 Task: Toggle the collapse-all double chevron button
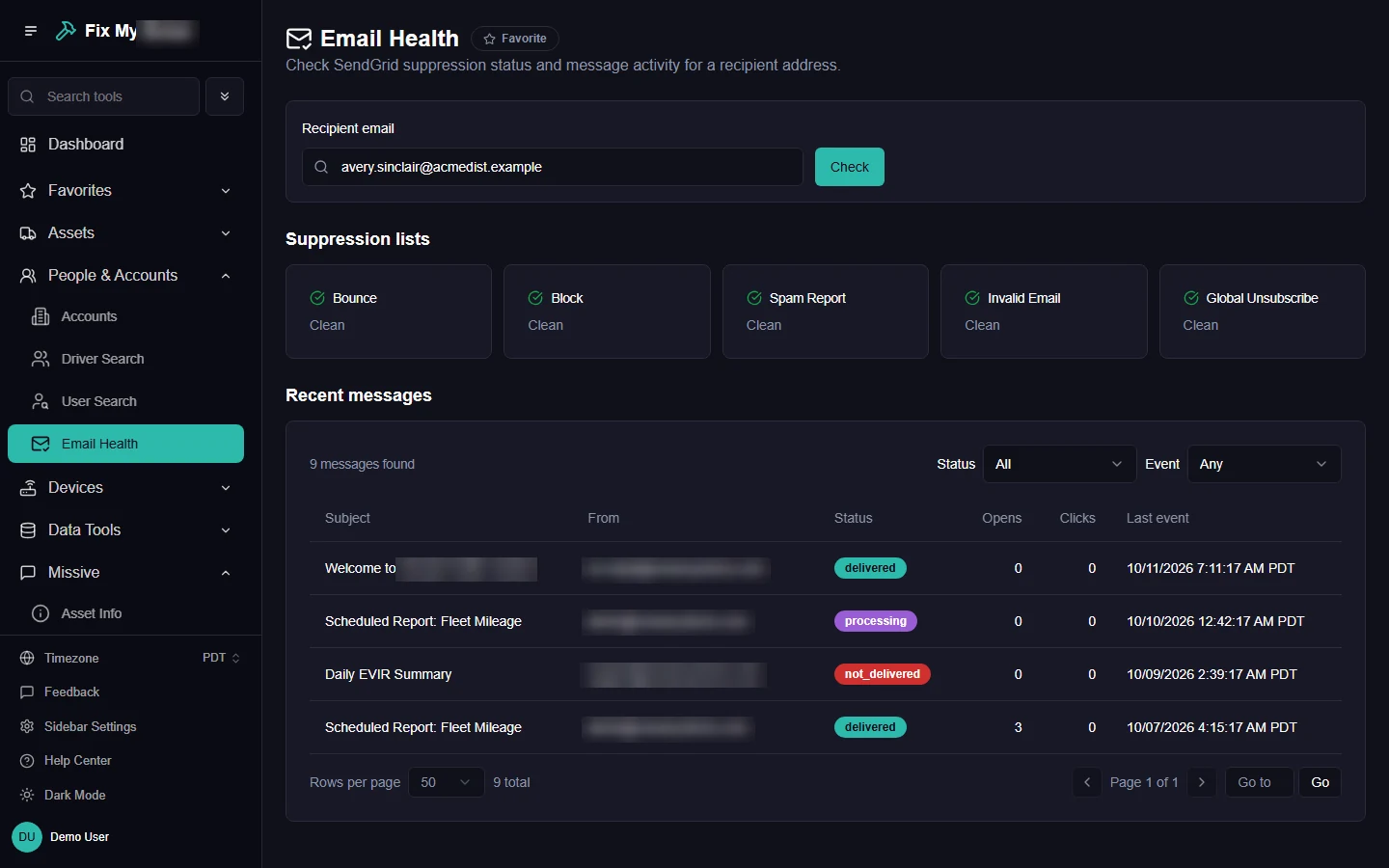coord(225,96)
